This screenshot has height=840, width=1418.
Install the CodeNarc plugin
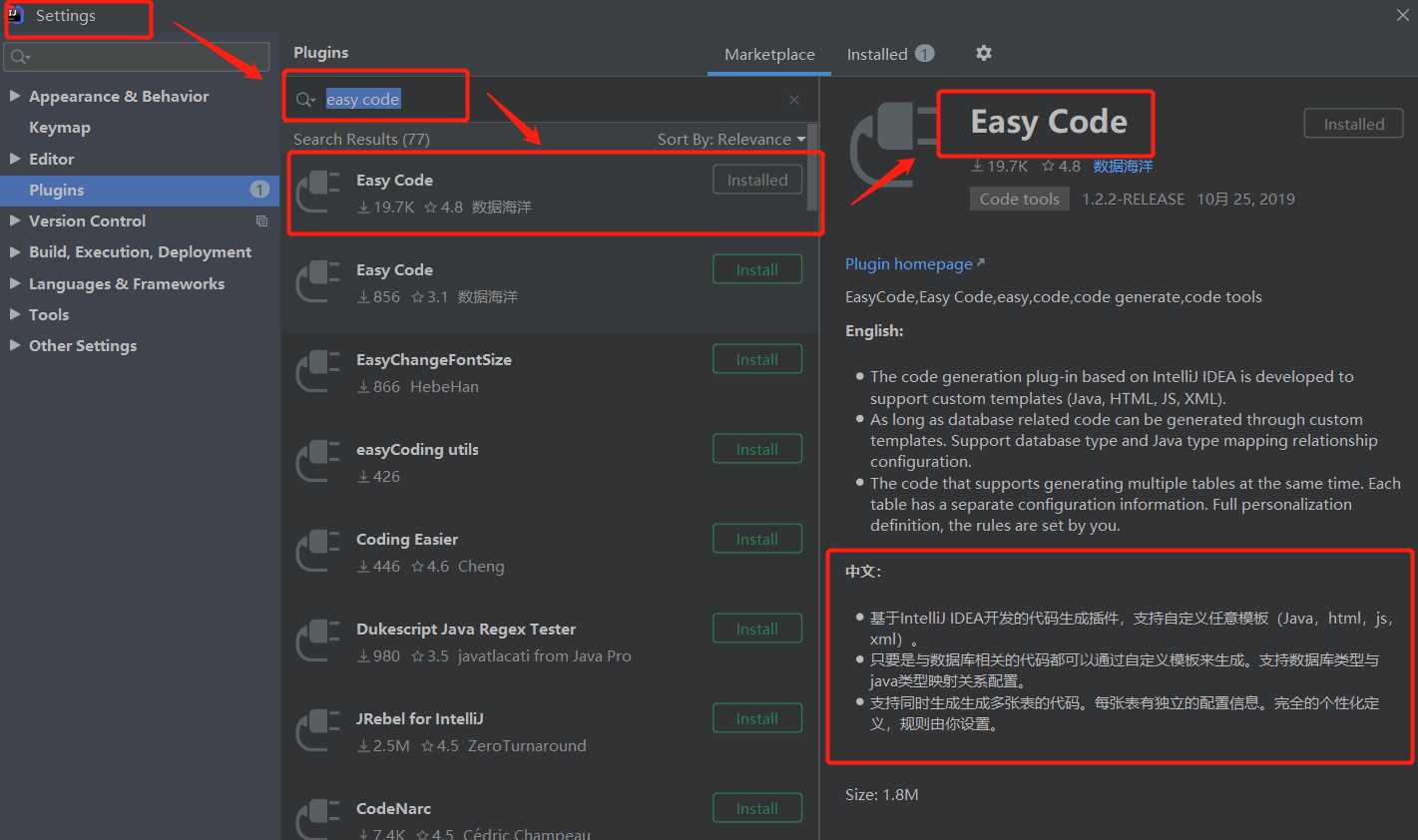click(x=757, y=808)
